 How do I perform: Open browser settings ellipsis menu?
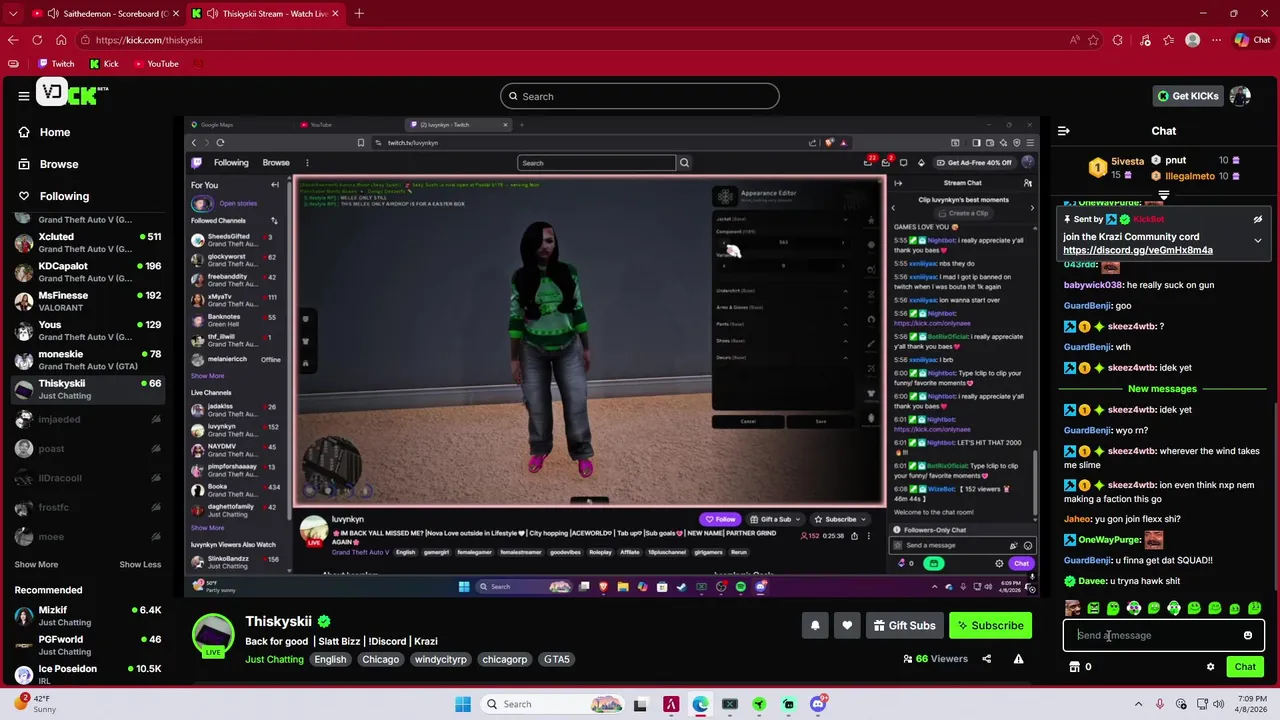pyautogui.click(x=1217, y=40)
